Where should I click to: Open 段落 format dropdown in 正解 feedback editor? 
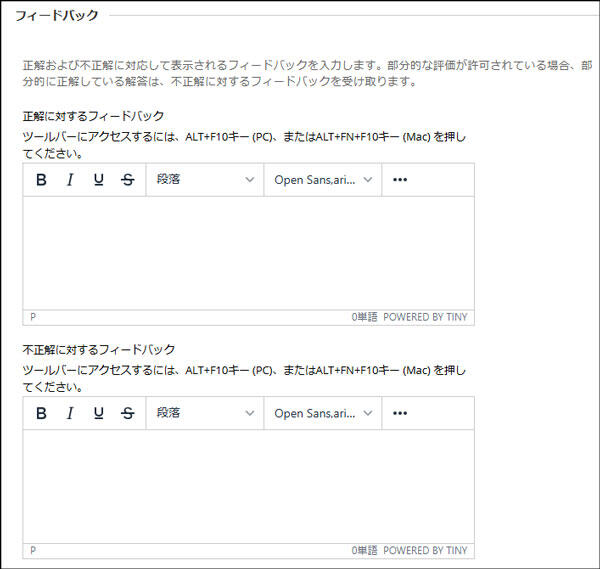205,179
